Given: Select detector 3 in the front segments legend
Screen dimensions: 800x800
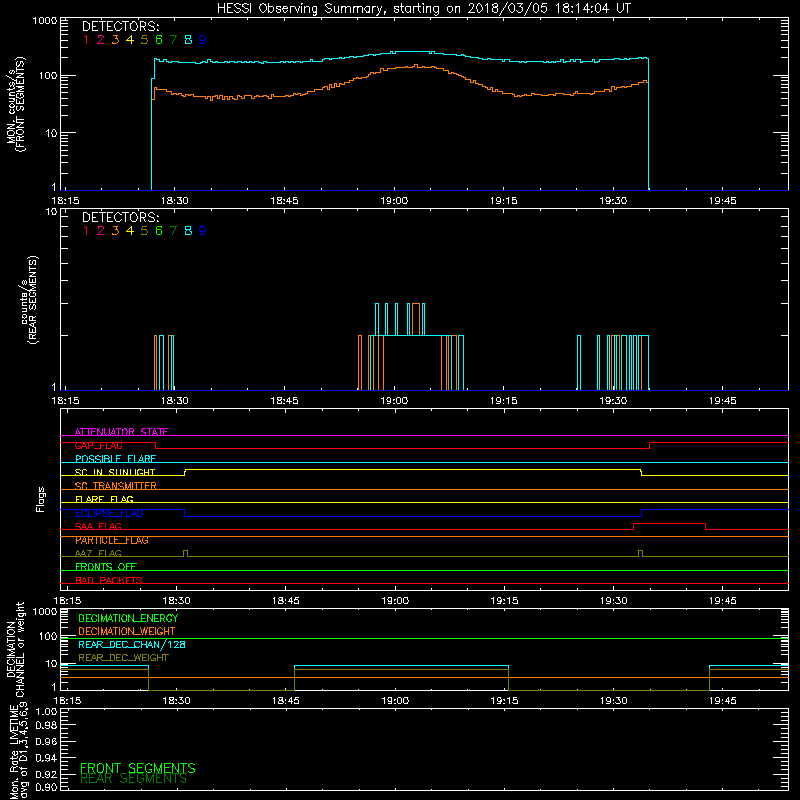Looking at the screenshot, I should point(115,40).
